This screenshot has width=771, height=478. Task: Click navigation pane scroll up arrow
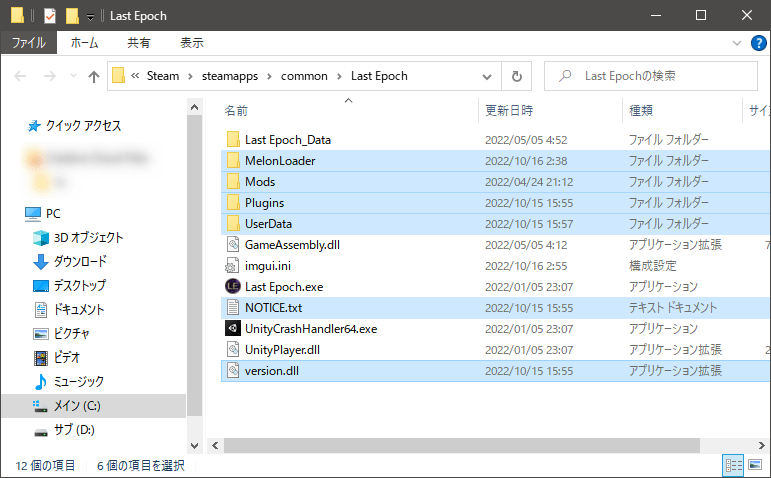pos(195,107)
